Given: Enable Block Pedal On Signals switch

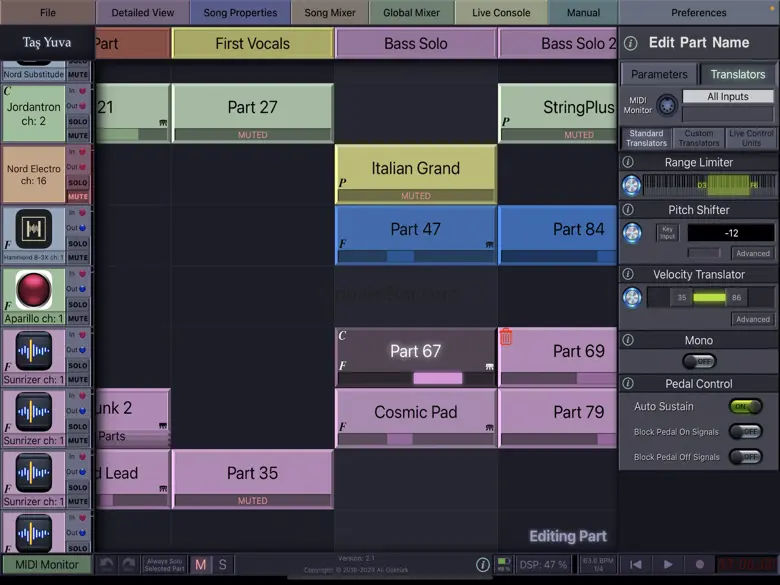Looking at the screenshot, I should (x=744, y=431).
